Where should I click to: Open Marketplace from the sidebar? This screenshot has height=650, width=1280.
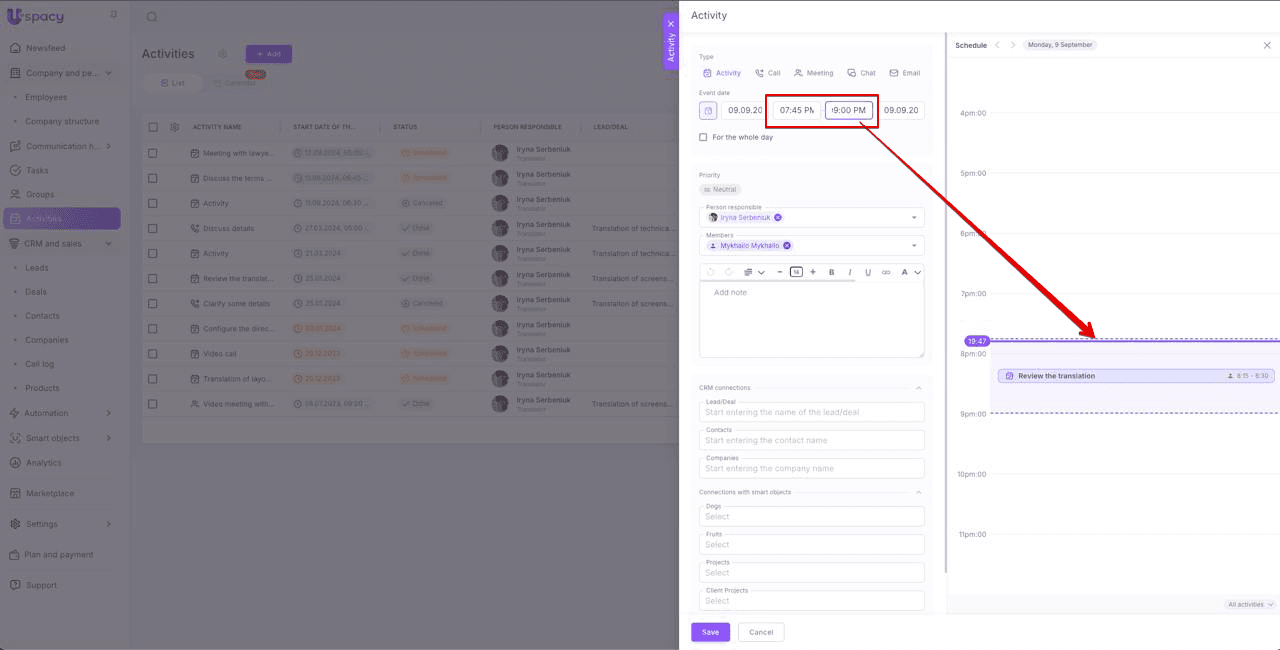(x=49, y=493)
